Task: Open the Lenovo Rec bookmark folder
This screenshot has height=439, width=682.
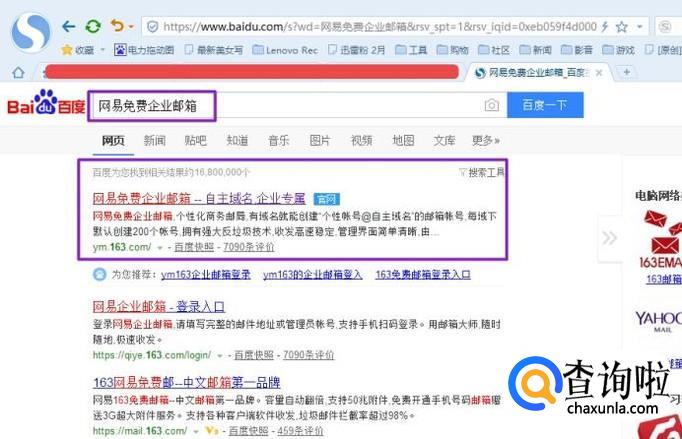Action: [x=285, y=50]
